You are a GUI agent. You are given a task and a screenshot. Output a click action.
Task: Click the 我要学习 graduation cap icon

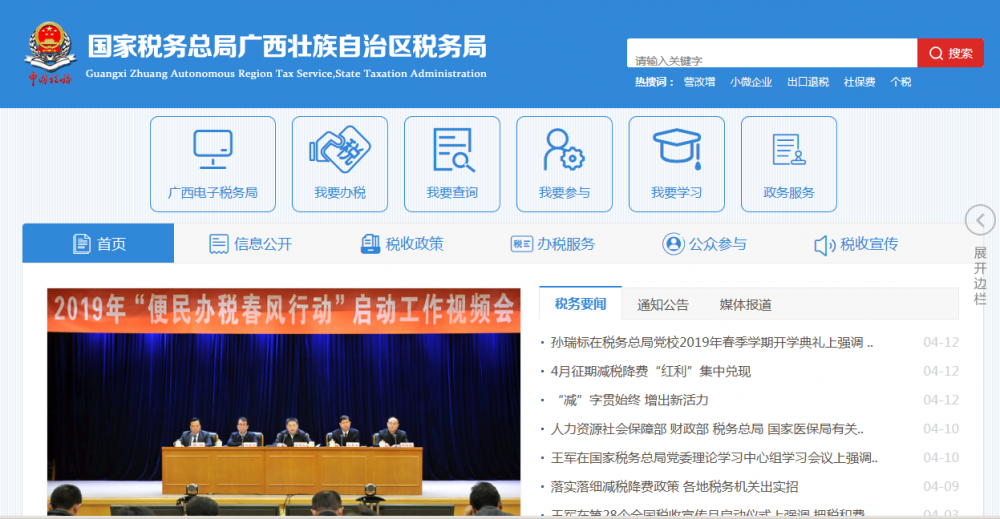tap(676, 149)
